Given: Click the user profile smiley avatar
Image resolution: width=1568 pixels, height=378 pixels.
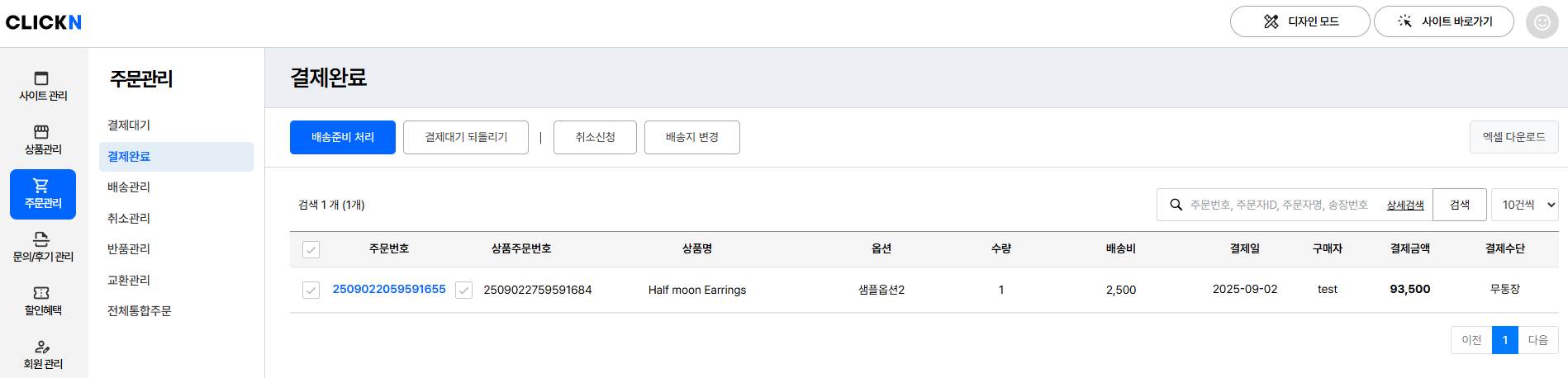Looking at the screenshot, I should click(1542, 22).
